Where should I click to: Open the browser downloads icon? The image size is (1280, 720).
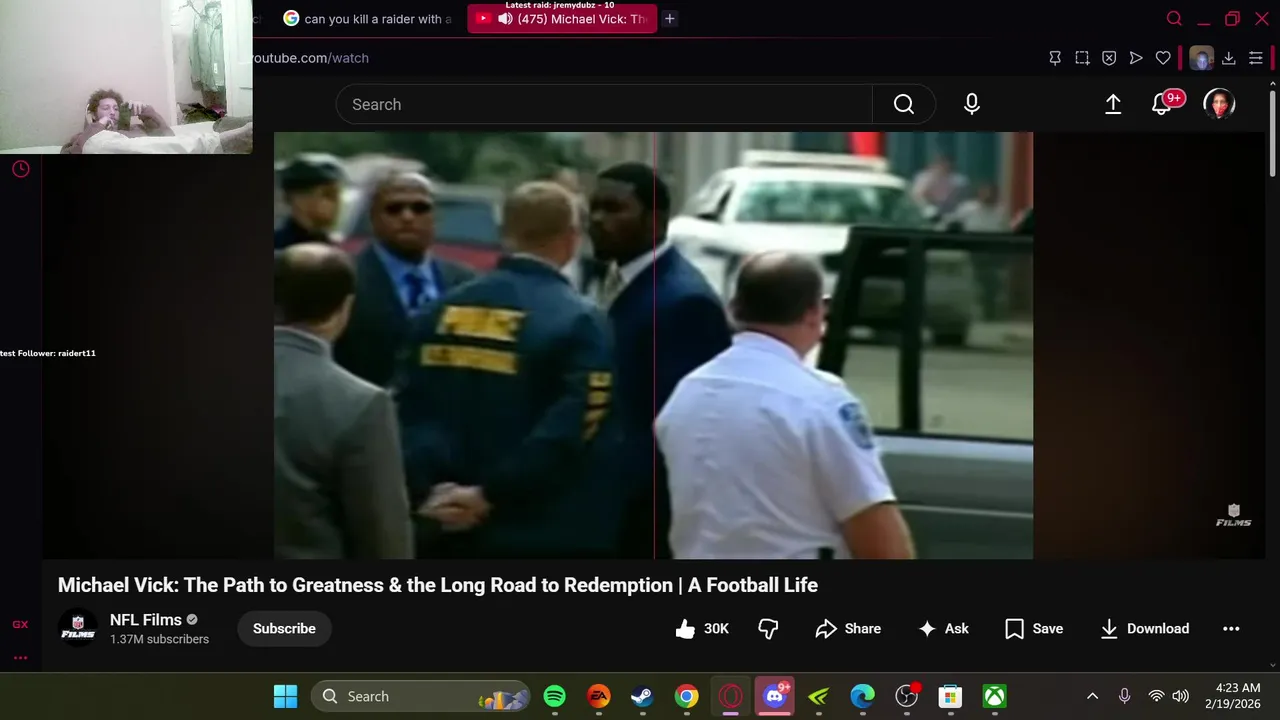1229,58
